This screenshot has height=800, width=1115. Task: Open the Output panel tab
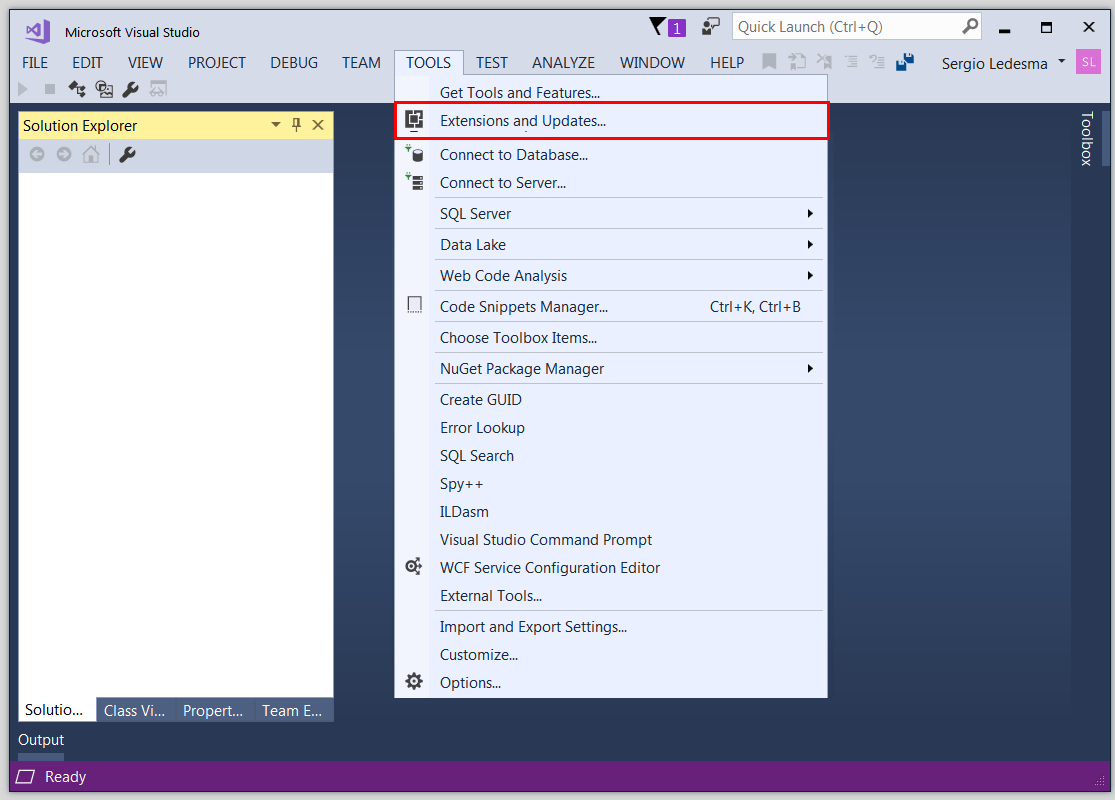coord(41,740)
